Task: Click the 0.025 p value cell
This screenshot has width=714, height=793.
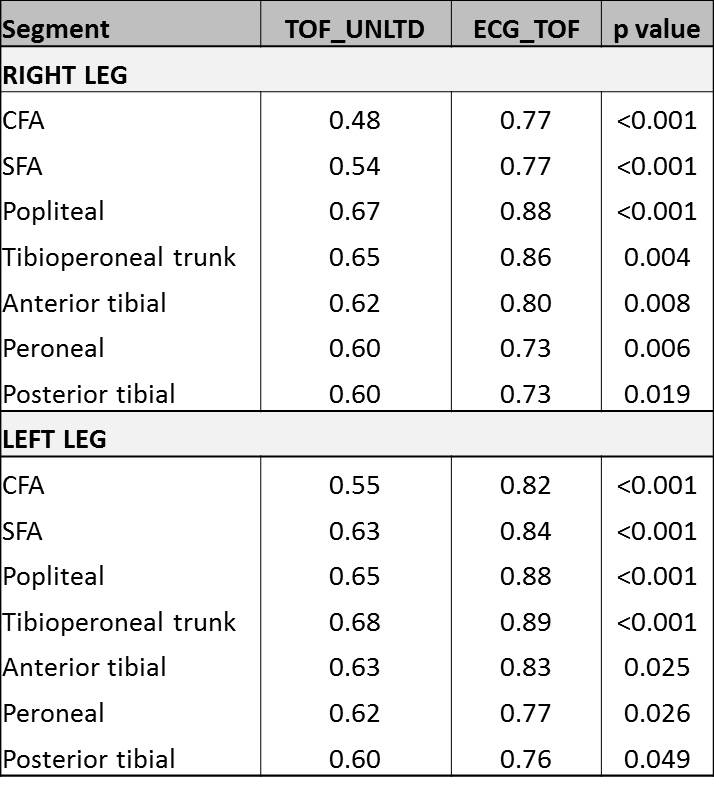Action: point(656,667)
